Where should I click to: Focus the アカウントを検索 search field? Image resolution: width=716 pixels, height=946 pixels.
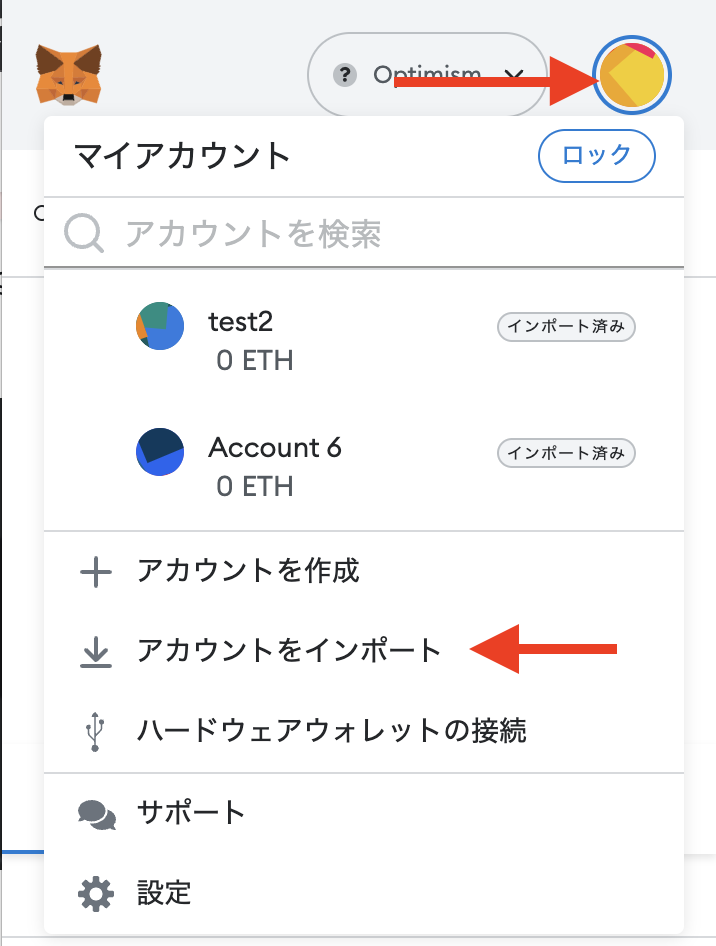364,233
